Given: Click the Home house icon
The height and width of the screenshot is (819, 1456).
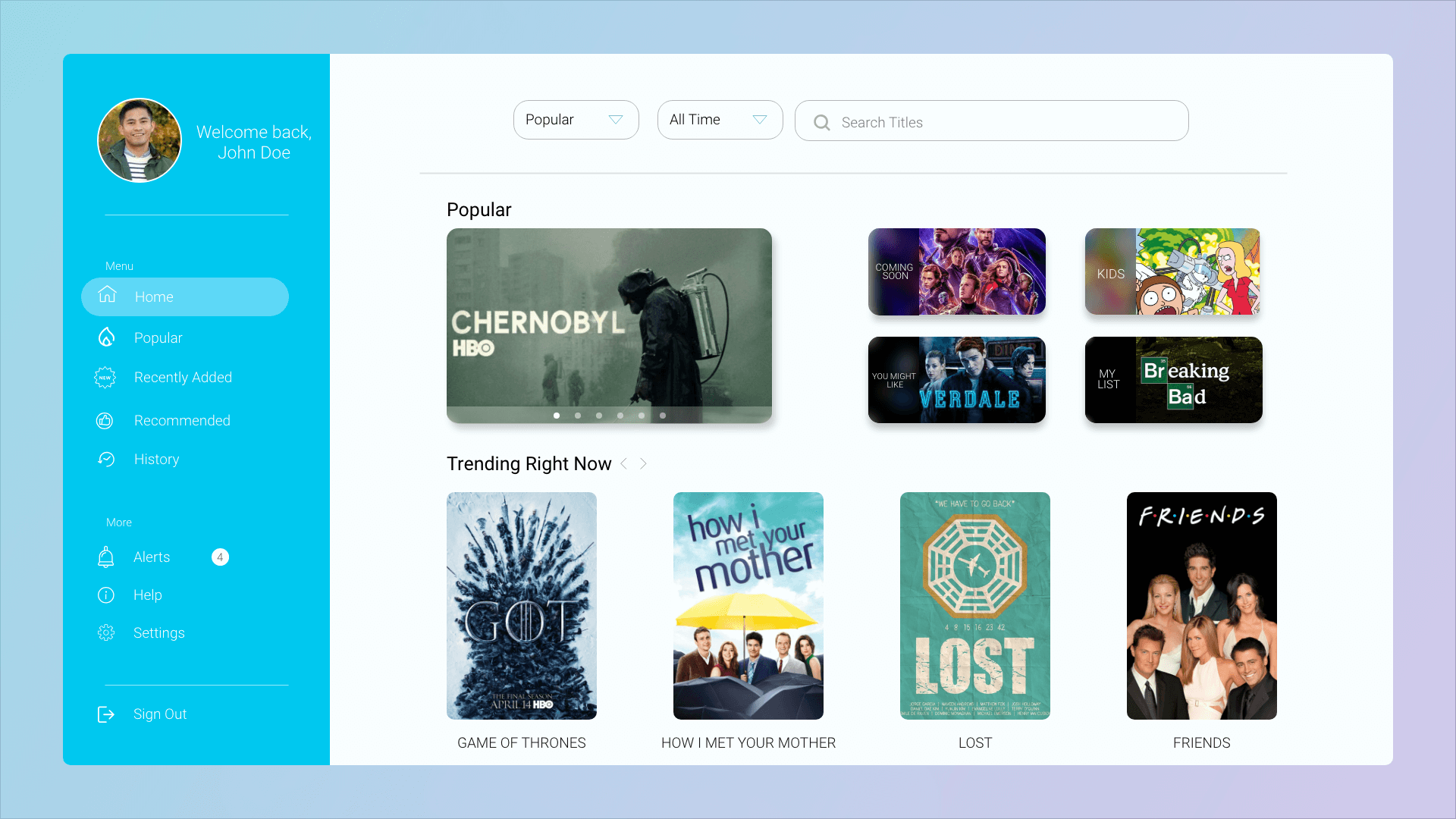Looking at the screenshot, I should (107, 294).
